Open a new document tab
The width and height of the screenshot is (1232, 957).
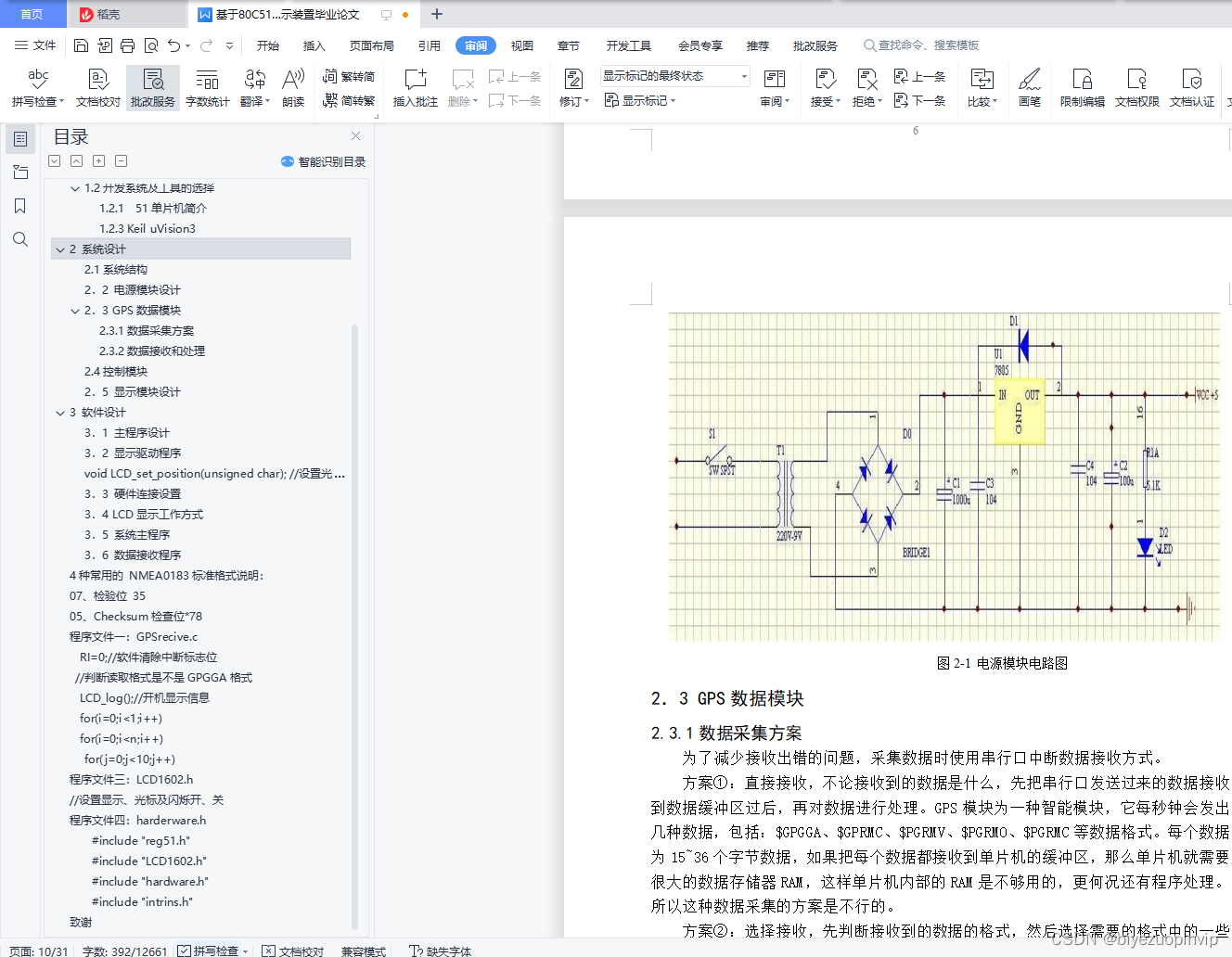pos(437,14)
